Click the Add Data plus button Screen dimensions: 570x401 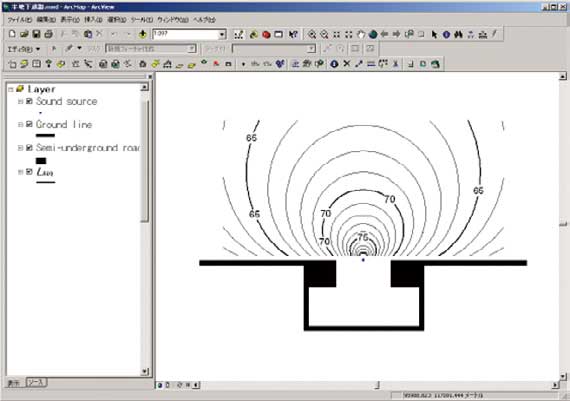pyautogui.click(x=142, y=34)
